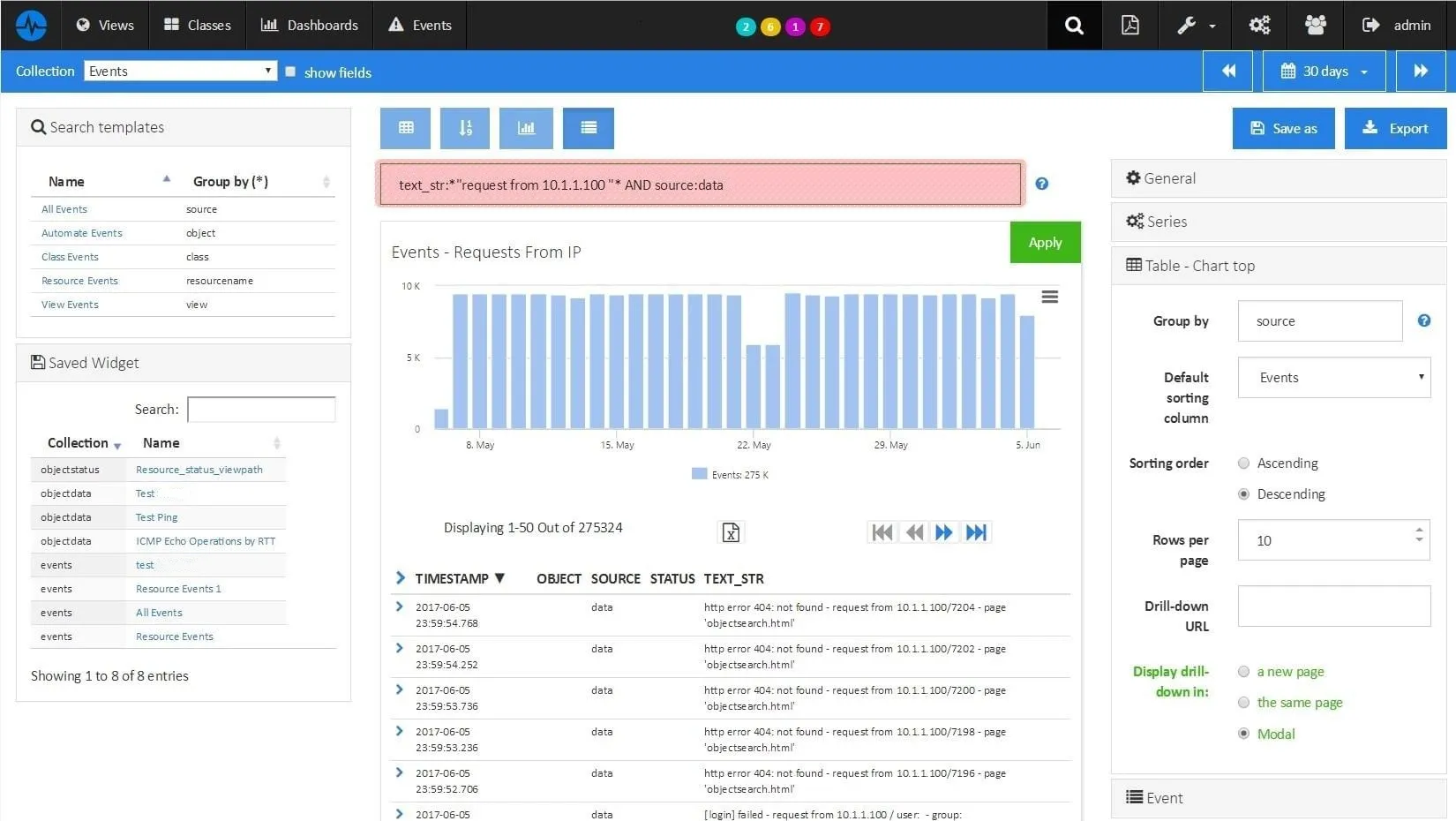Open the Dashboards menu

310,25
